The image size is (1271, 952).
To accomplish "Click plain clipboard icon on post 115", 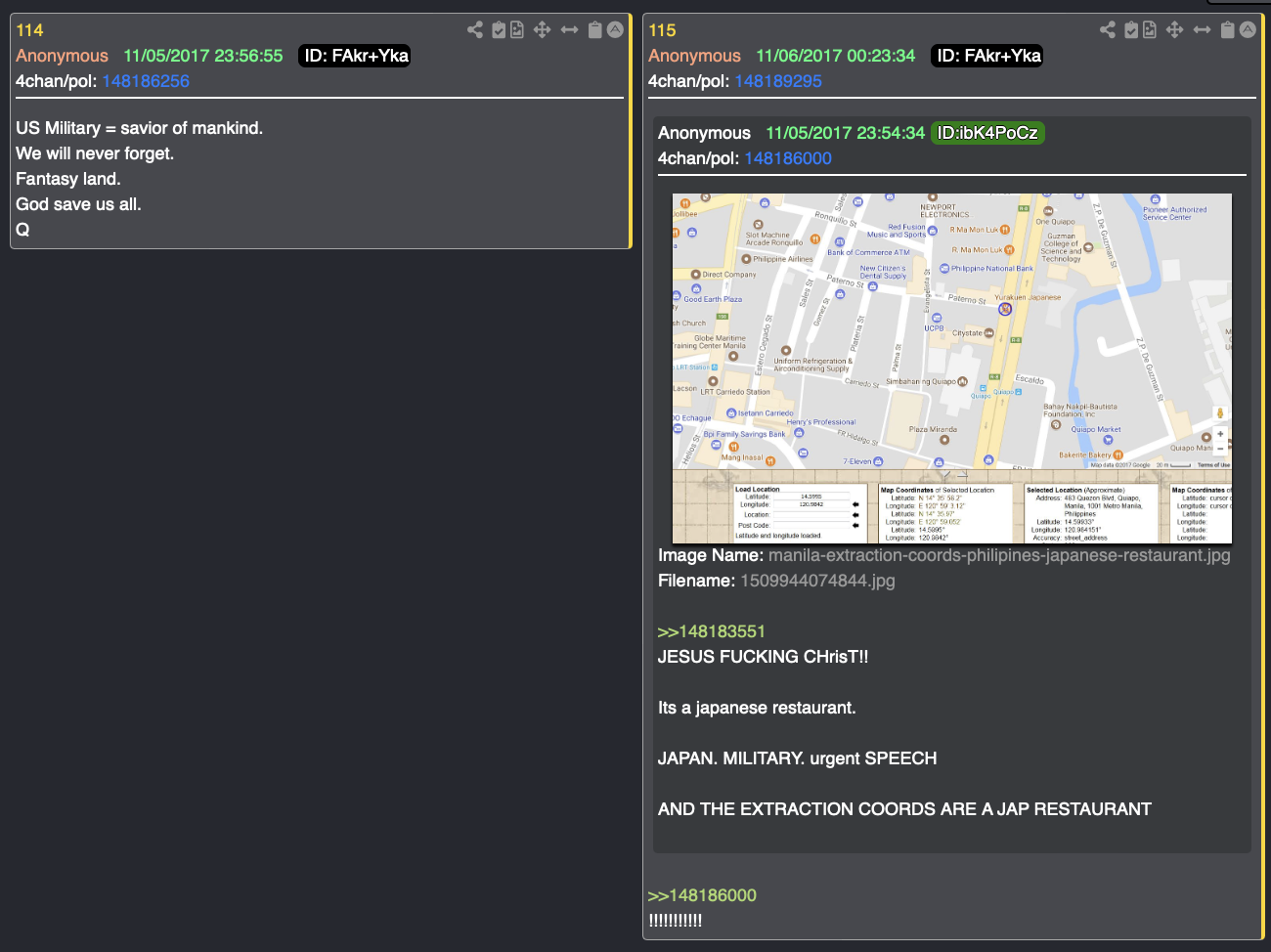I will tap(1227, 29).
